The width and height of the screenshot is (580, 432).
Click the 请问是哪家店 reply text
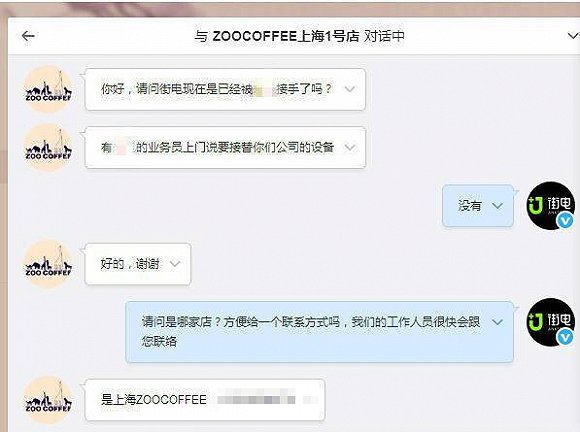point(311,331)
